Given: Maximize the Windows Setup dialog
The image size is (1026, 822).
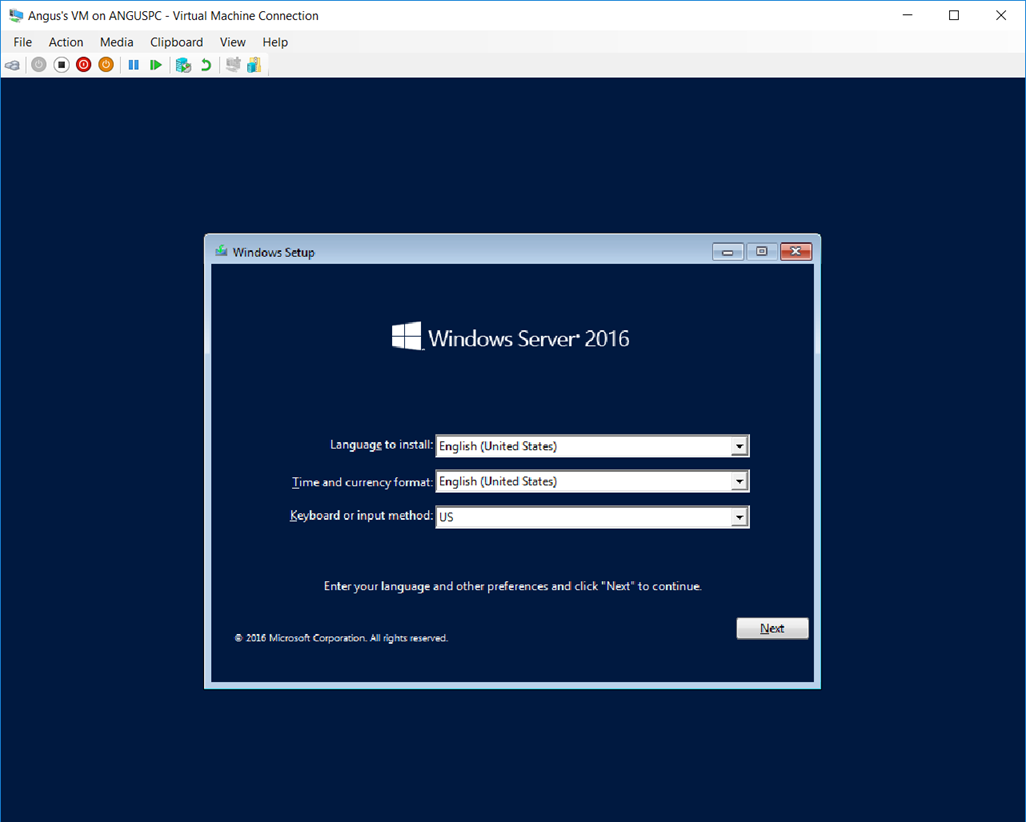Looking at the screenshot, I should tap(762, 251).
